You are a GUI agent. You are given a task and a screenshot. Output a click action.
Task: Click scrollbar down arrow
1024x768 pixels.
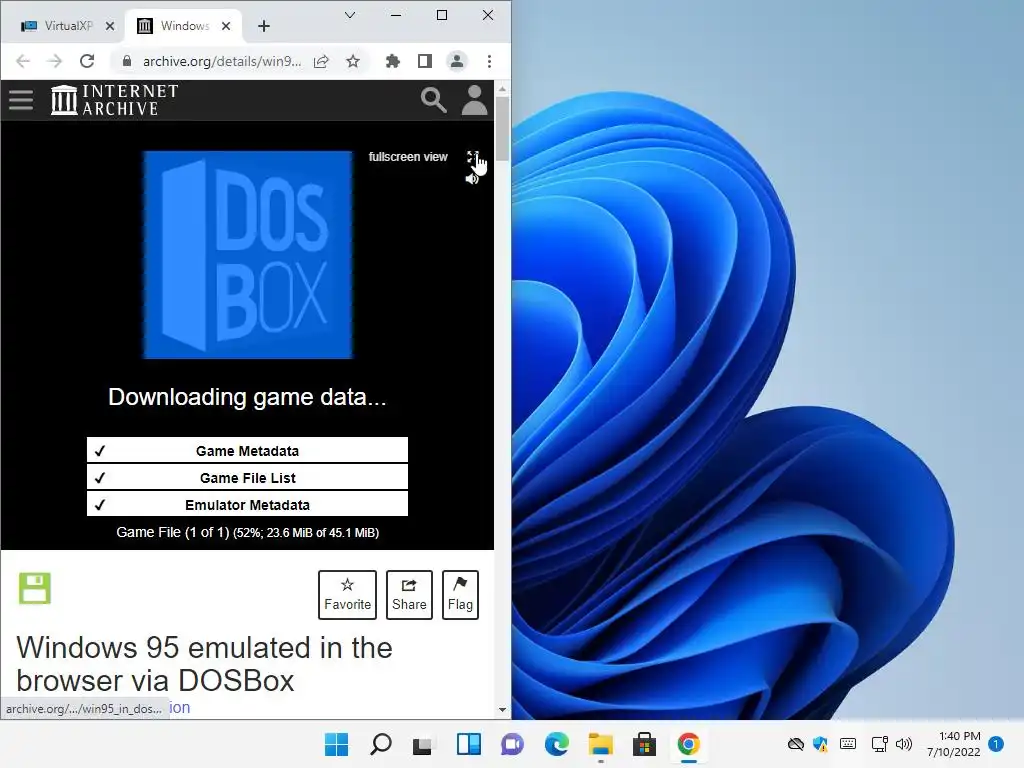(502, 710)
